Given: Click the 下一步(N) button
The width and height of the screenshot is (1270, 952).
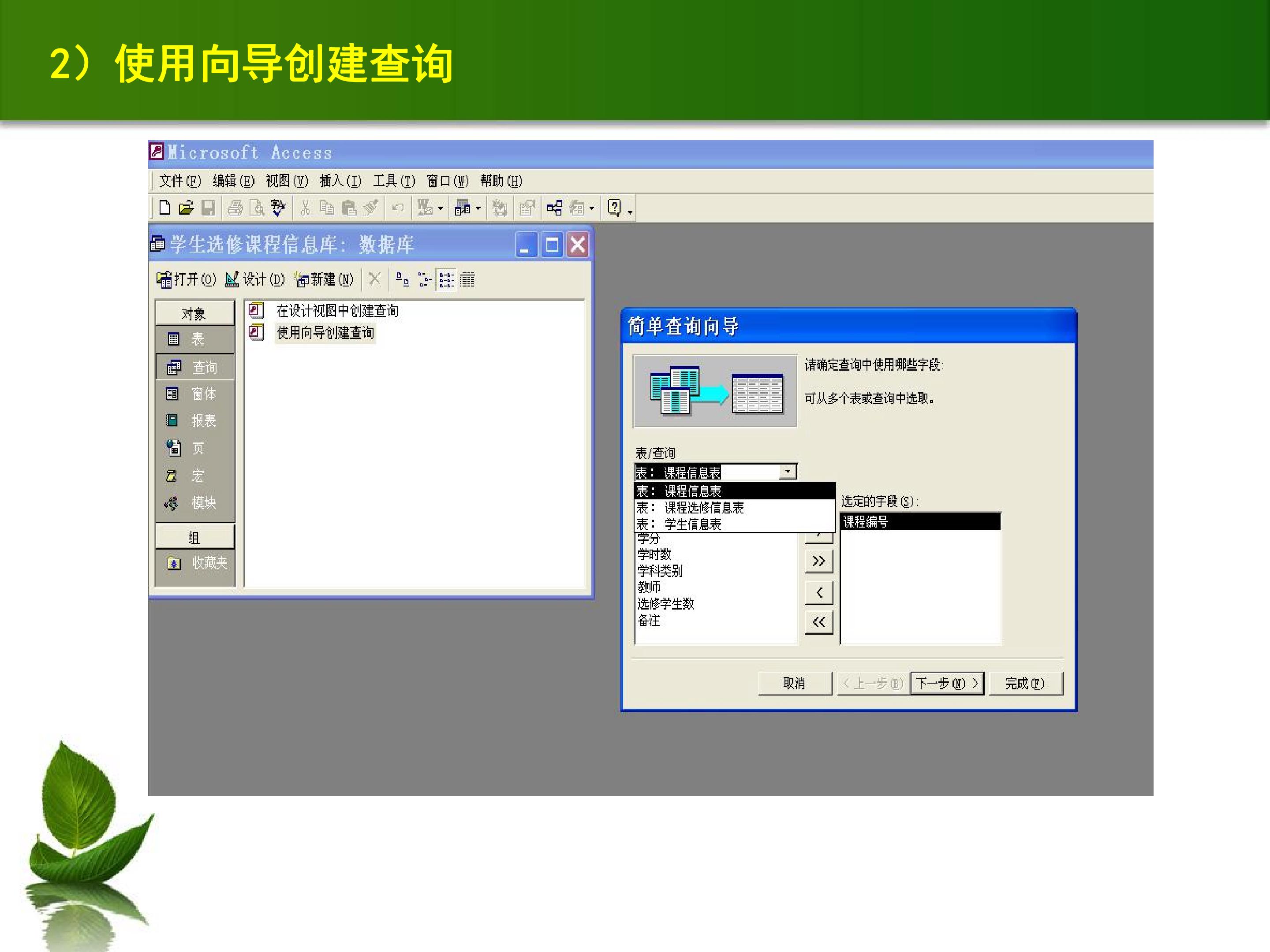Looking at the screenshot, I should click(x=947, y=684).
